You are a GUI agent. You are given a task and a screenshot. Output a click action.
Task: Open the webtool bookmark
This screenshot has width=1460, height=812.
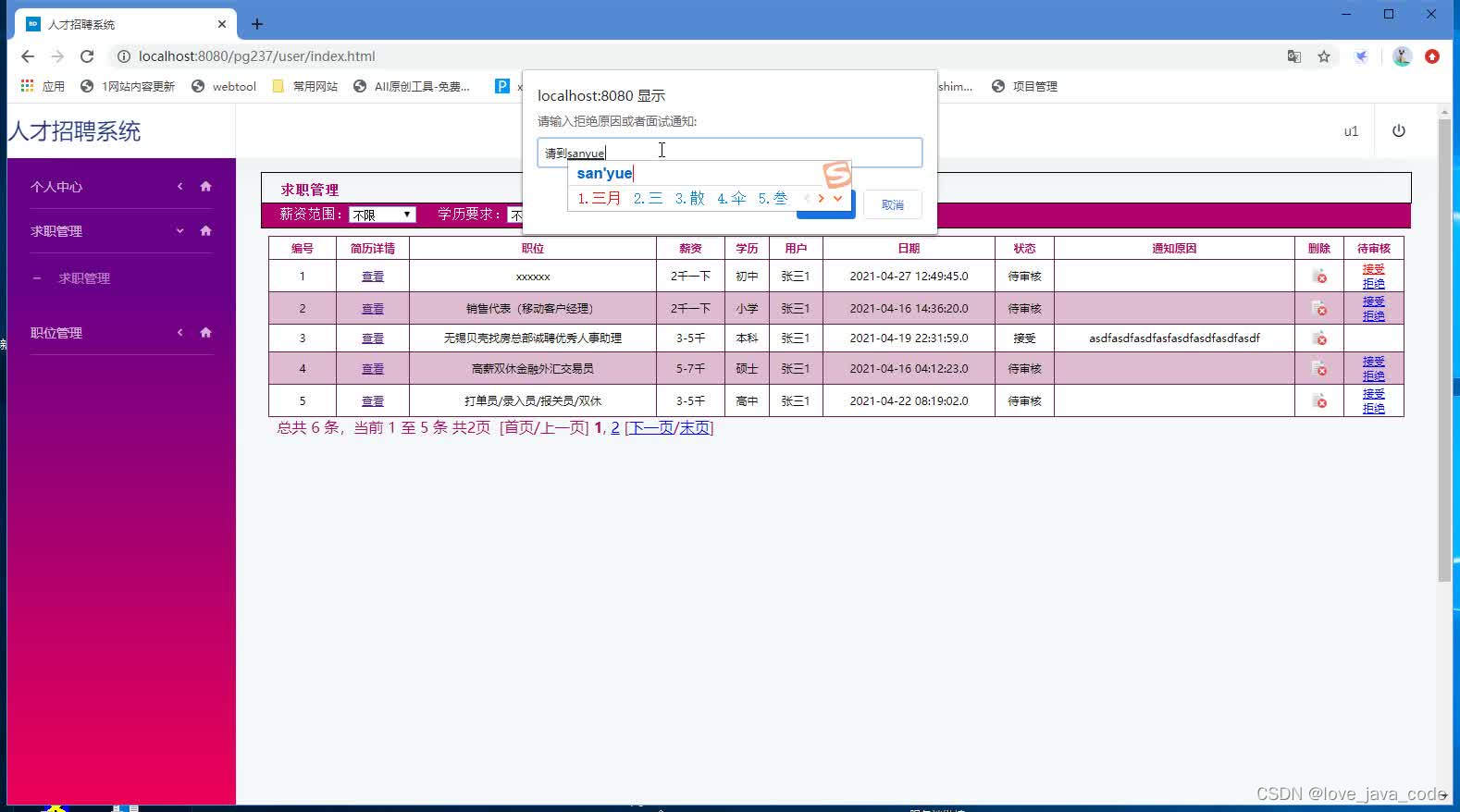point(223,86)
